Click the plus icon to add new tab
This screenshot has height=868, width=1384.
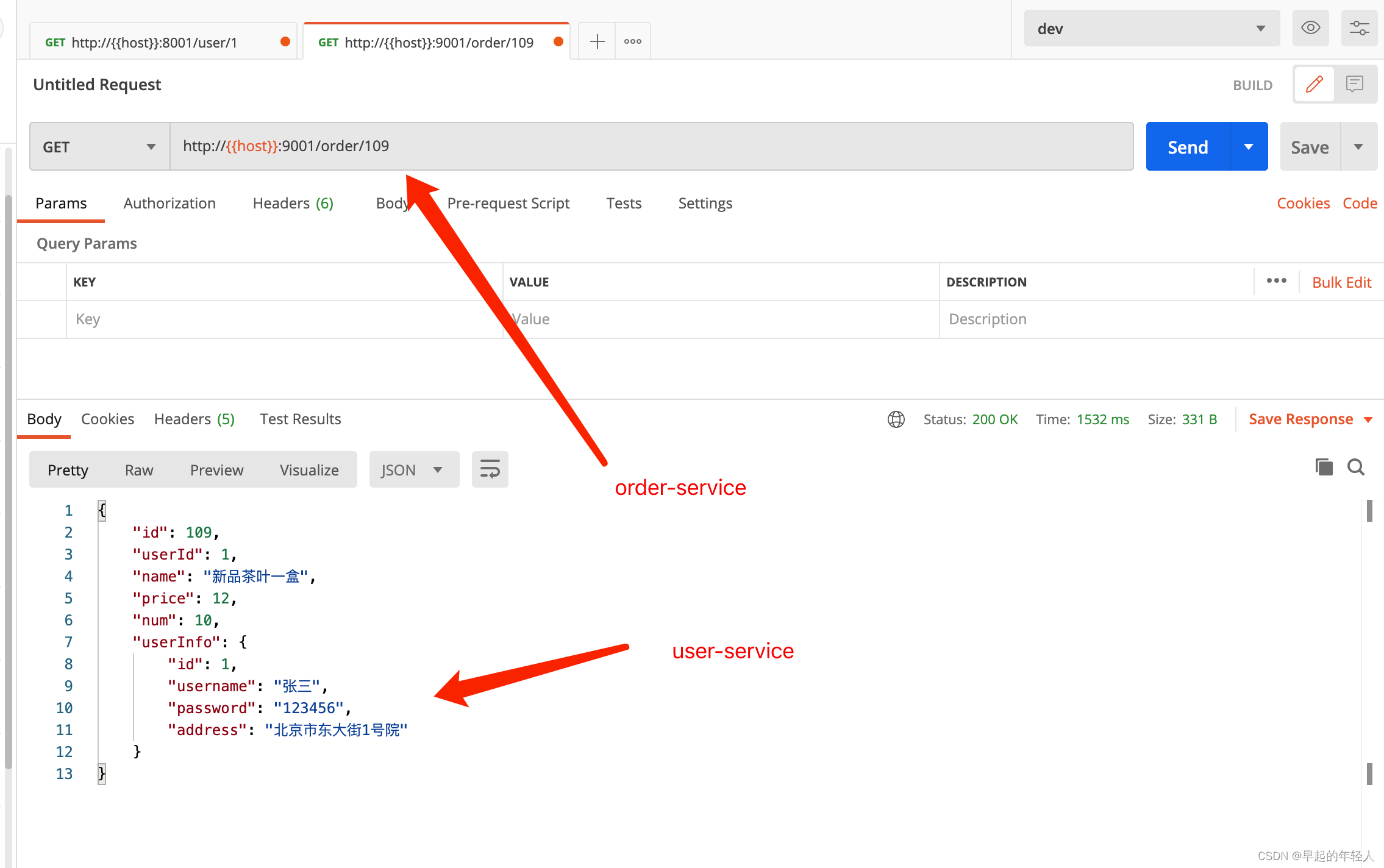point(597,41)
